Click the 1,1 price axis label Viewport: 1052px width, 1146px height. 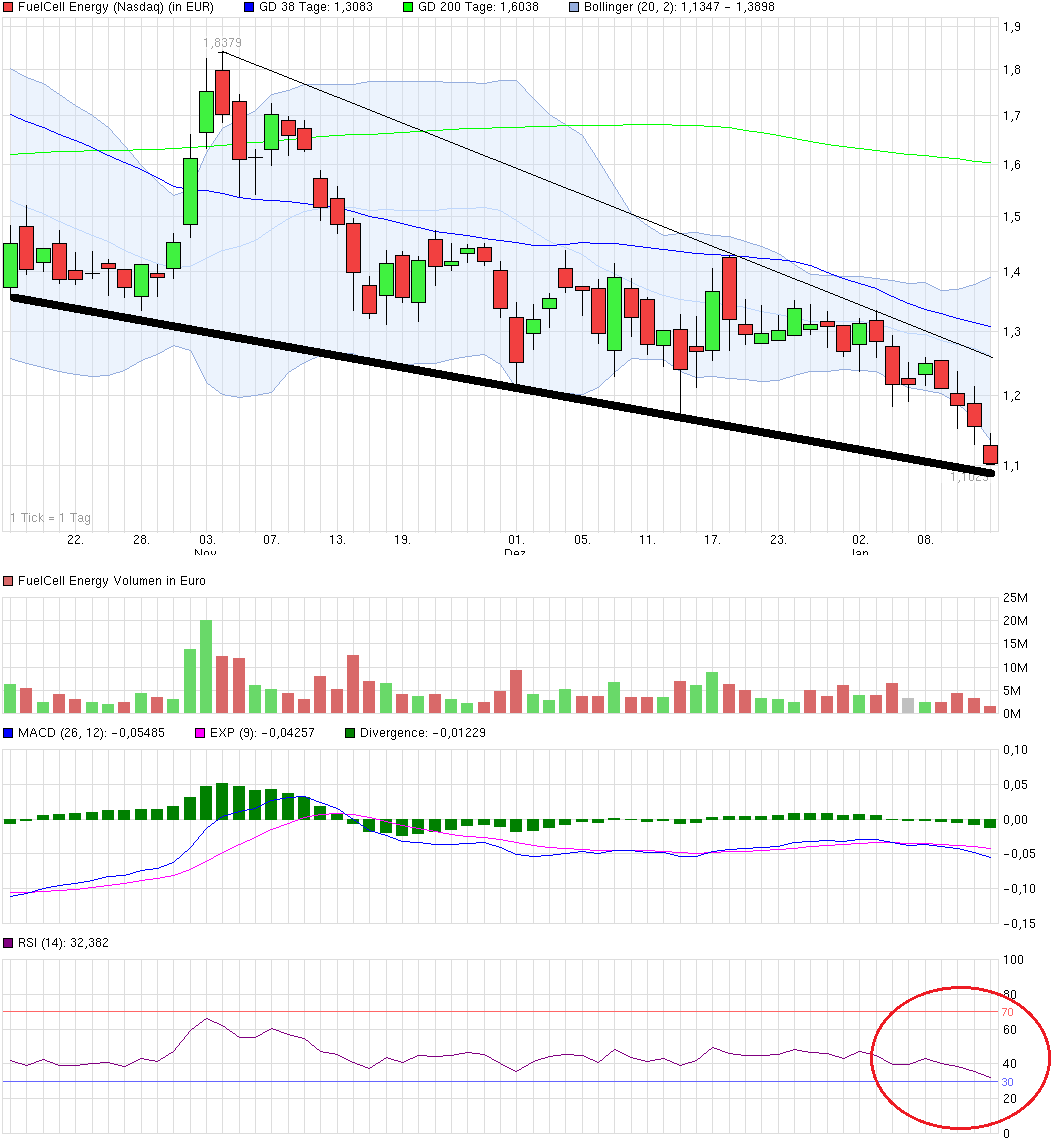click(1012, 466)
